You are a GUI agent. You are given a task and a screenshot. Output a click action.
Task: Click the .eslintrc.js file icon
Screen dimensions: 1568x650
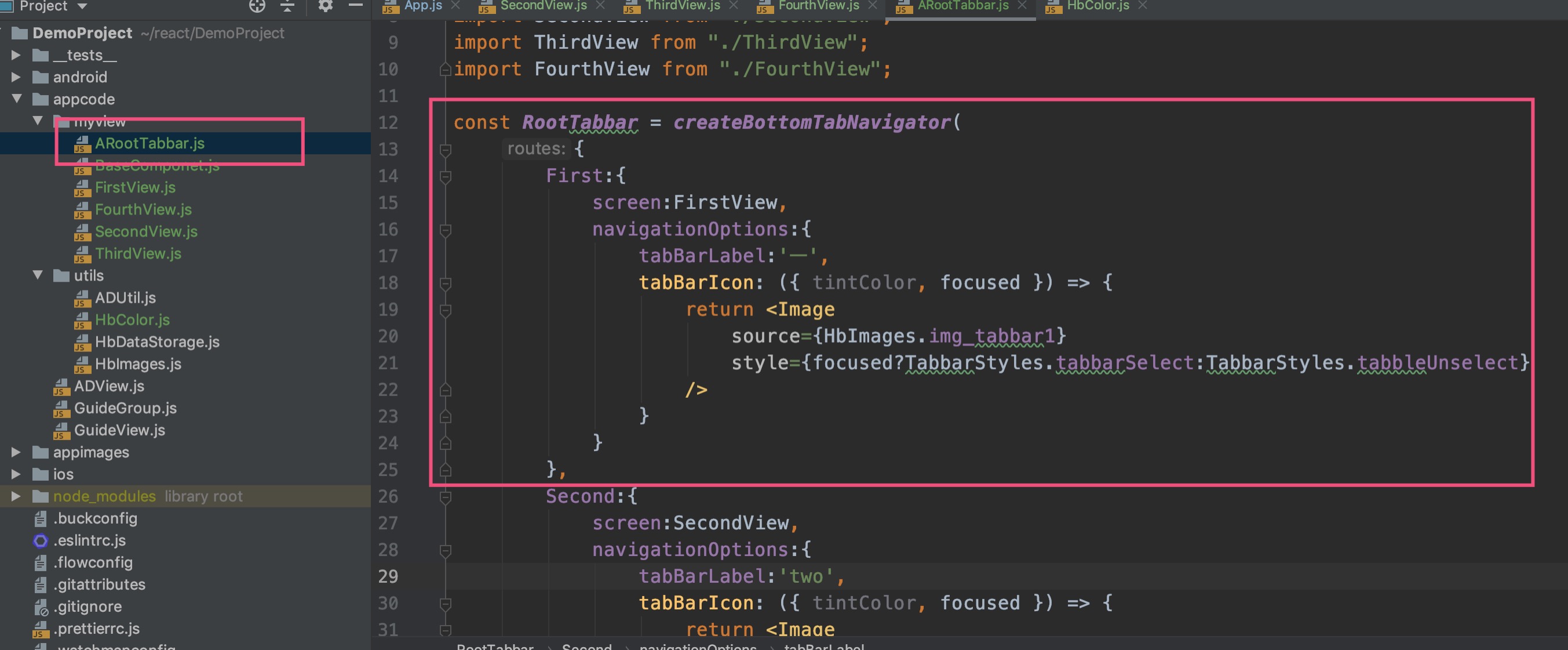point(40,540)
